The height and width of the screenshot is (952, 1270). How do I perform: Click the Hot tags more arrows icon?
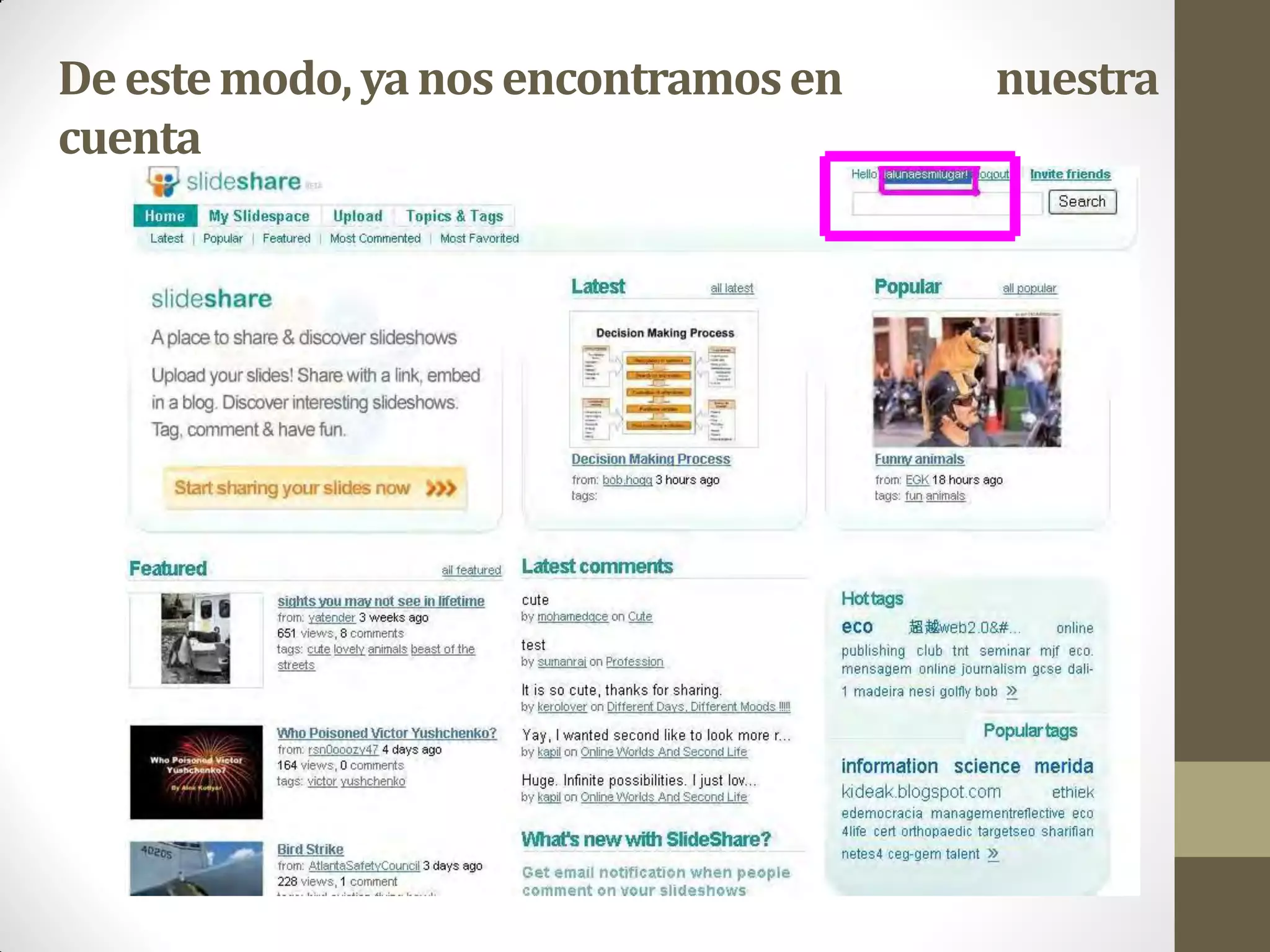click(x=1012, y=692)
